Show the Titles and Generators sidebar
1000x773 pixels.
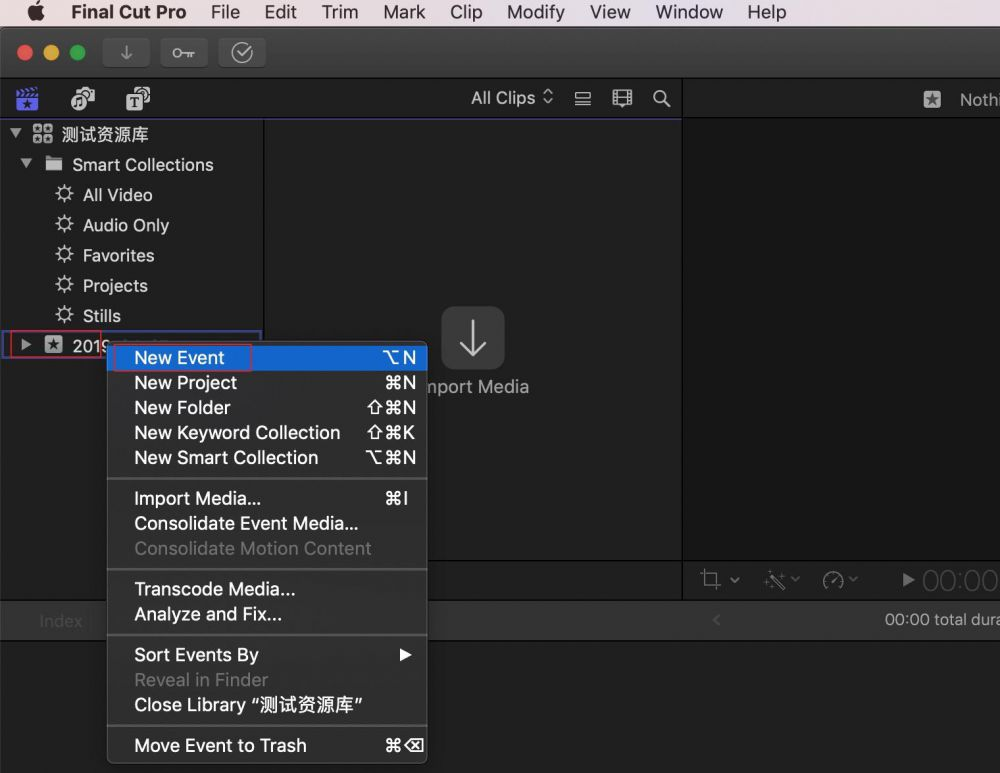tap(138, 99)
